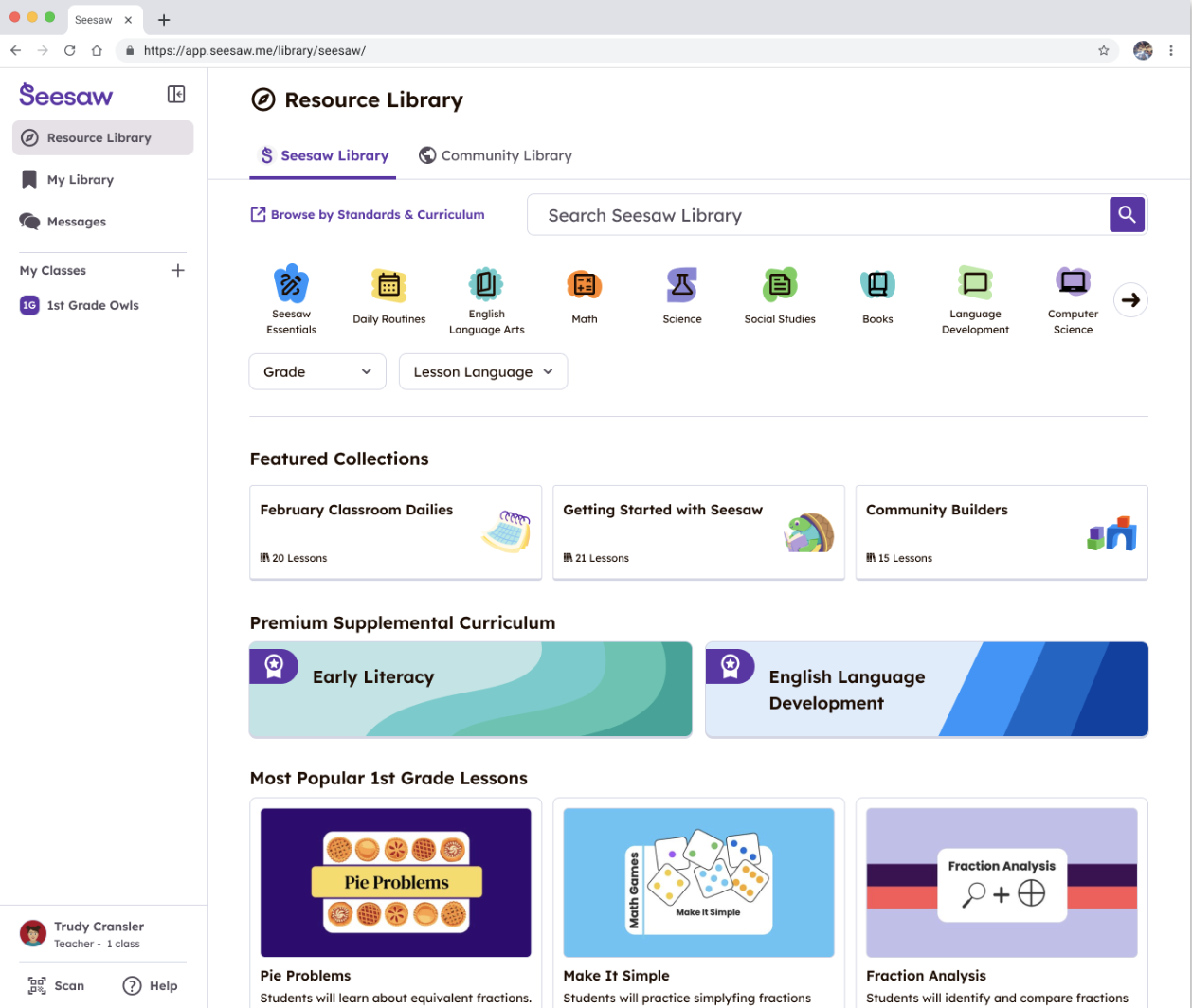Click the Messages icon in the sidebar
The width and height of the screenshot is (1192, 1008).
point(31,221)
